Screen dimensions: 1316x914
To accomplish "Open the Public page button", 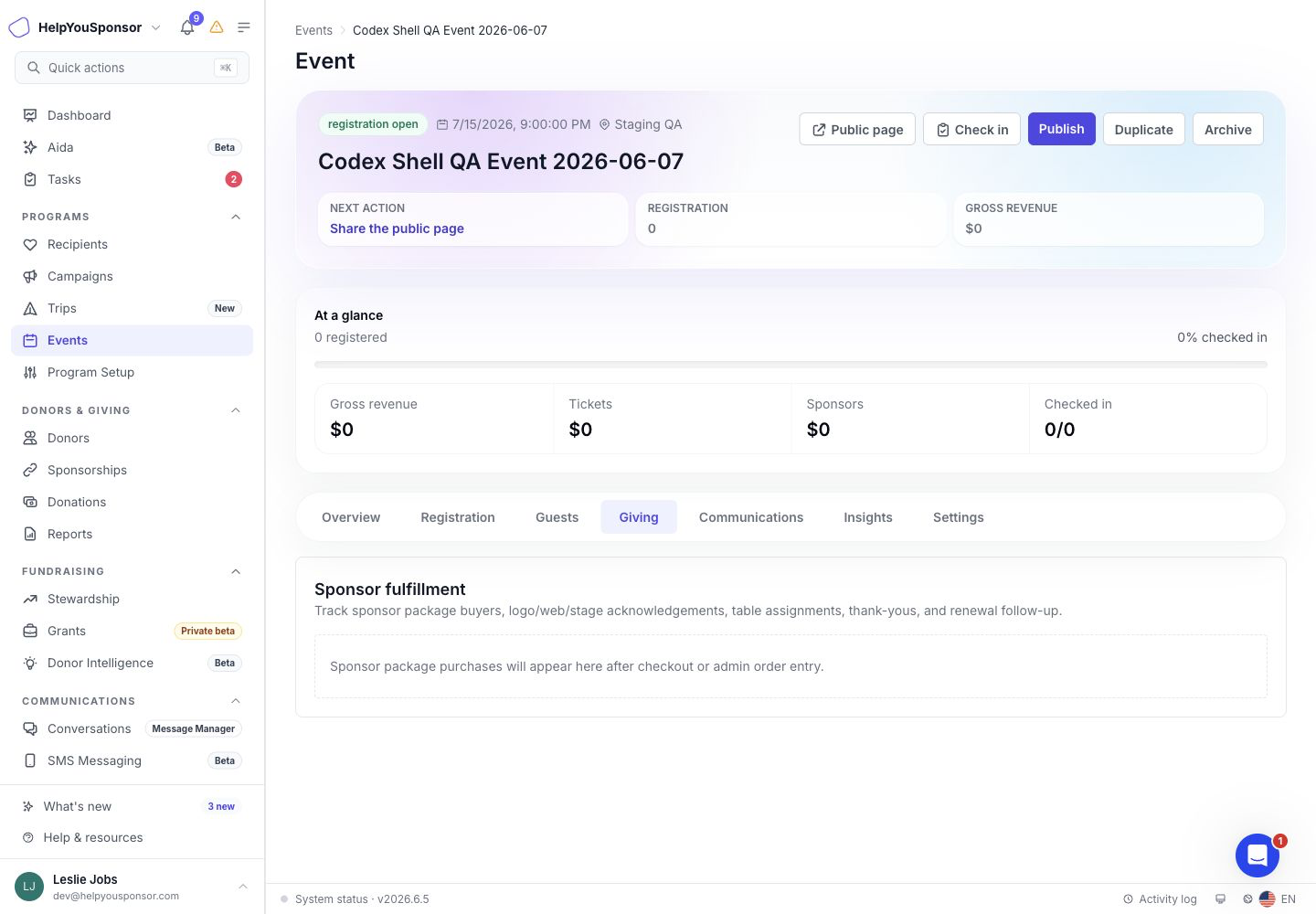I will [857, 129].
